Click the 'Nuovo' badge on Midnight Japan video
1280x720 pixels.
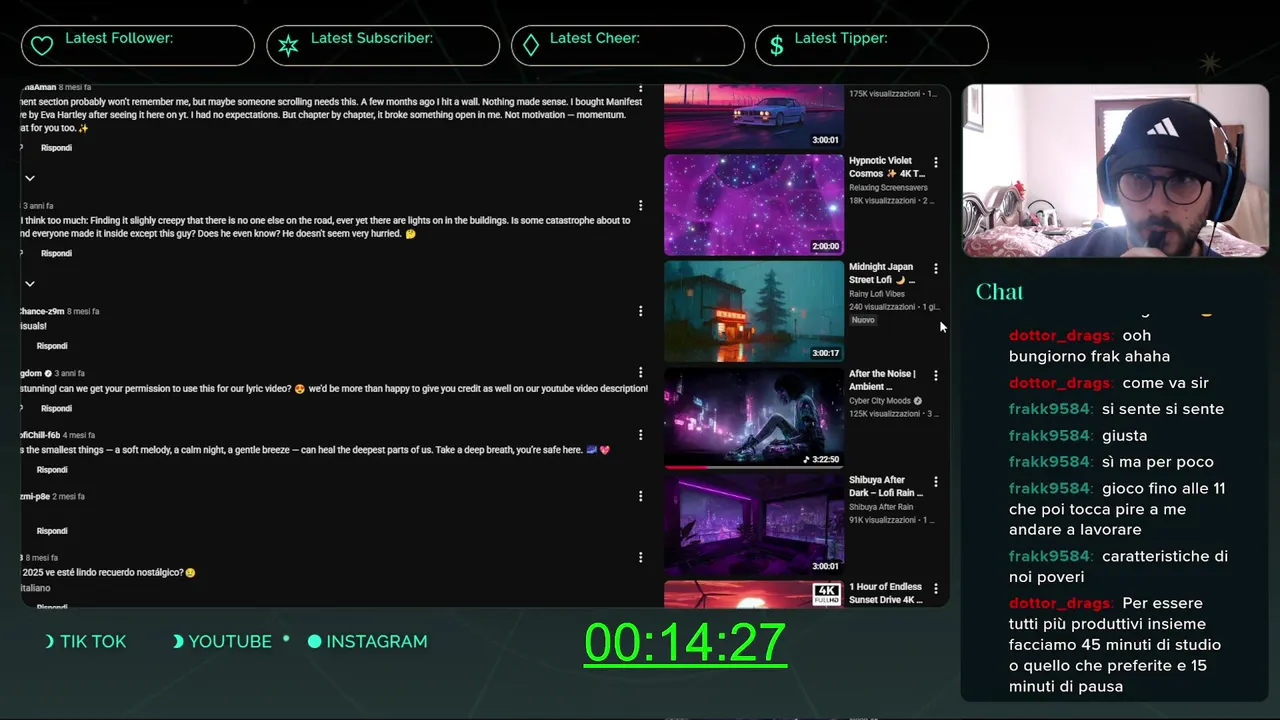tap(863, 320)
